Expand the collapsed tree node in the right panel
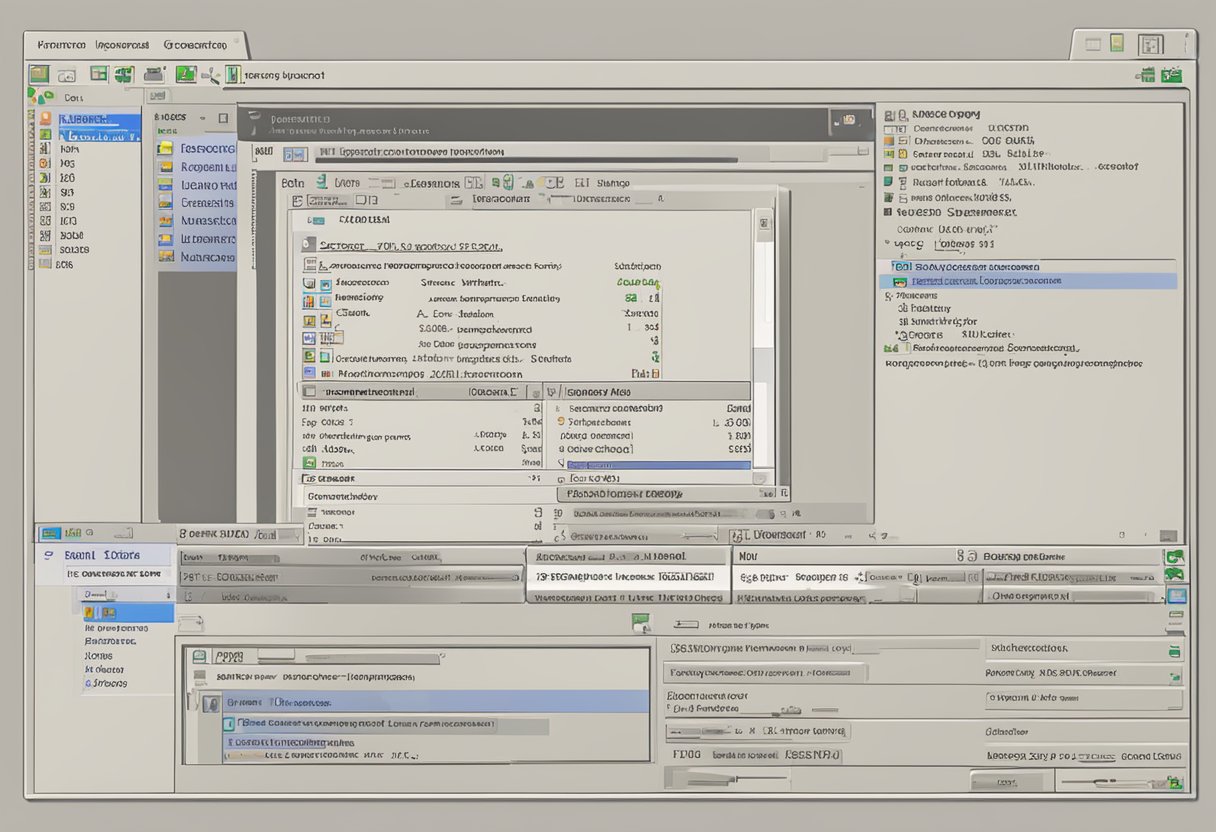1216x832 pixels. pos(889,244)
